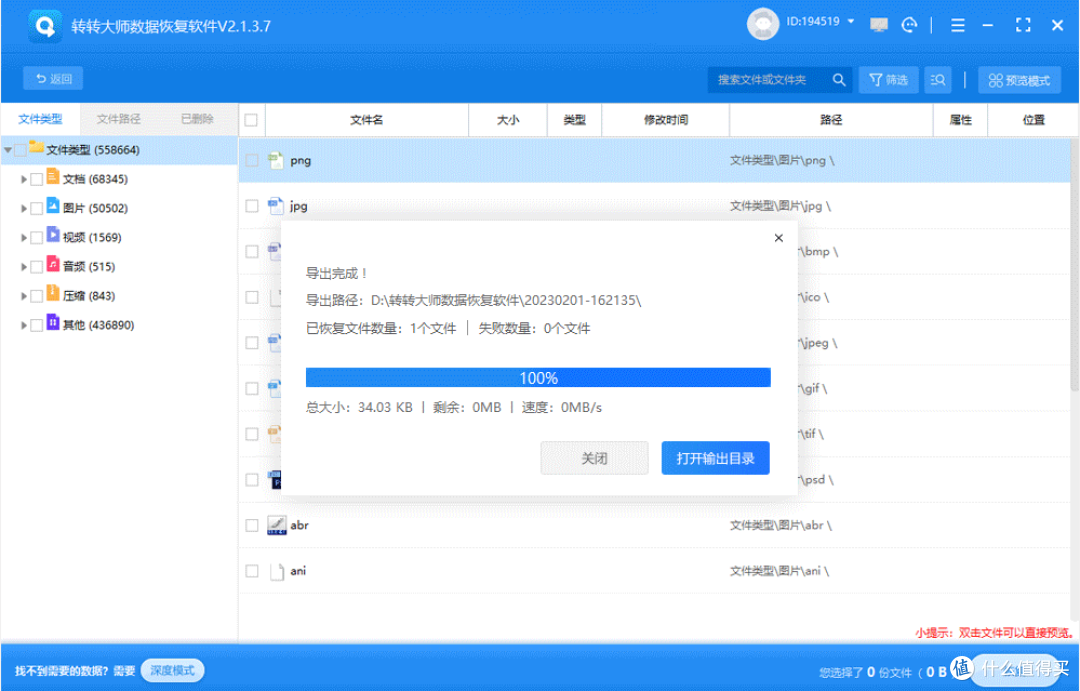Screen dimensions: 1080x691
Task: Open the 筛选 filter button
Action: tap(889, 80)
